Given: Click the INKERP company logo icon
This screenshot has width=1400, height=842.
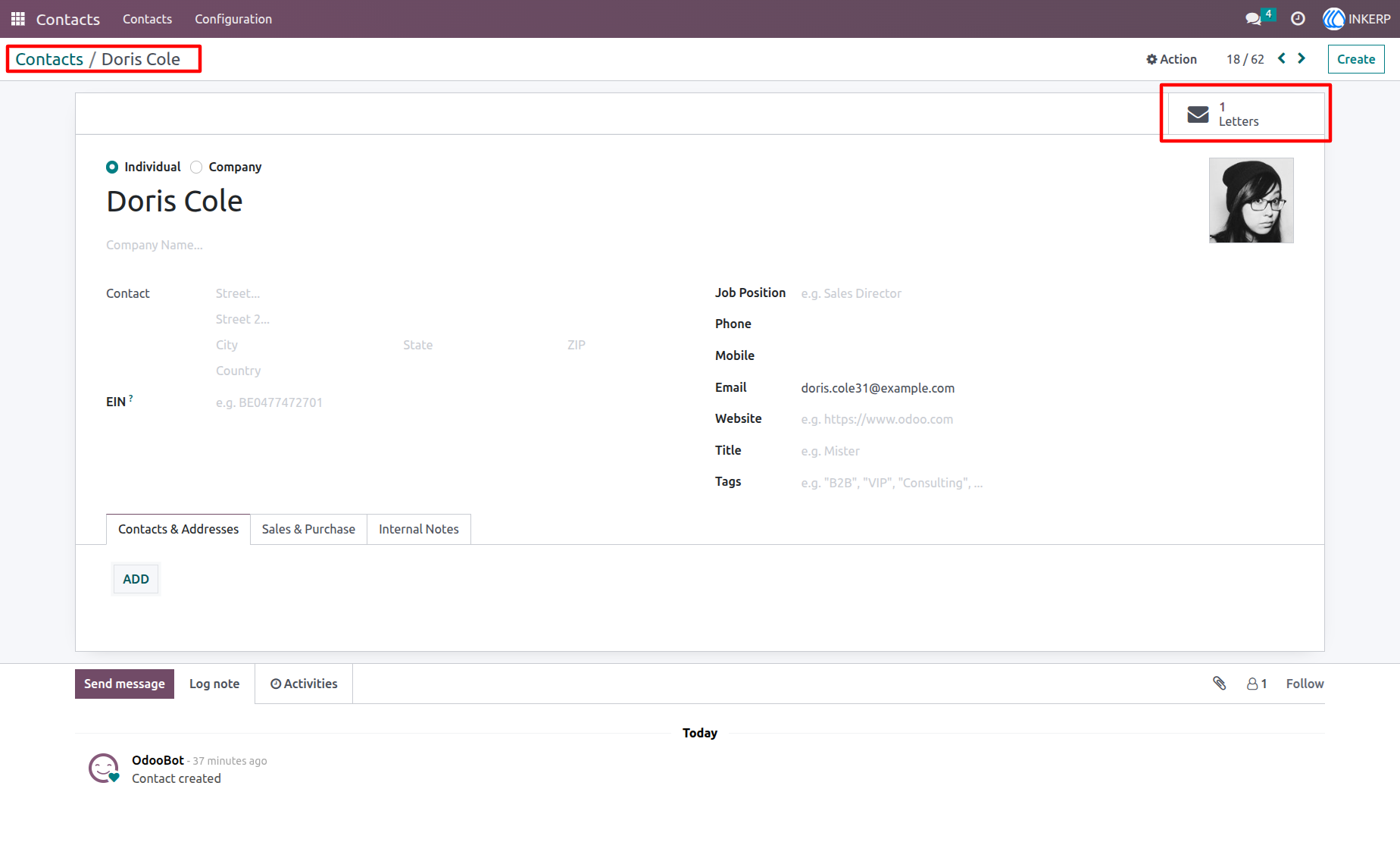Looking at the screenshot, I should (1333, 19).
